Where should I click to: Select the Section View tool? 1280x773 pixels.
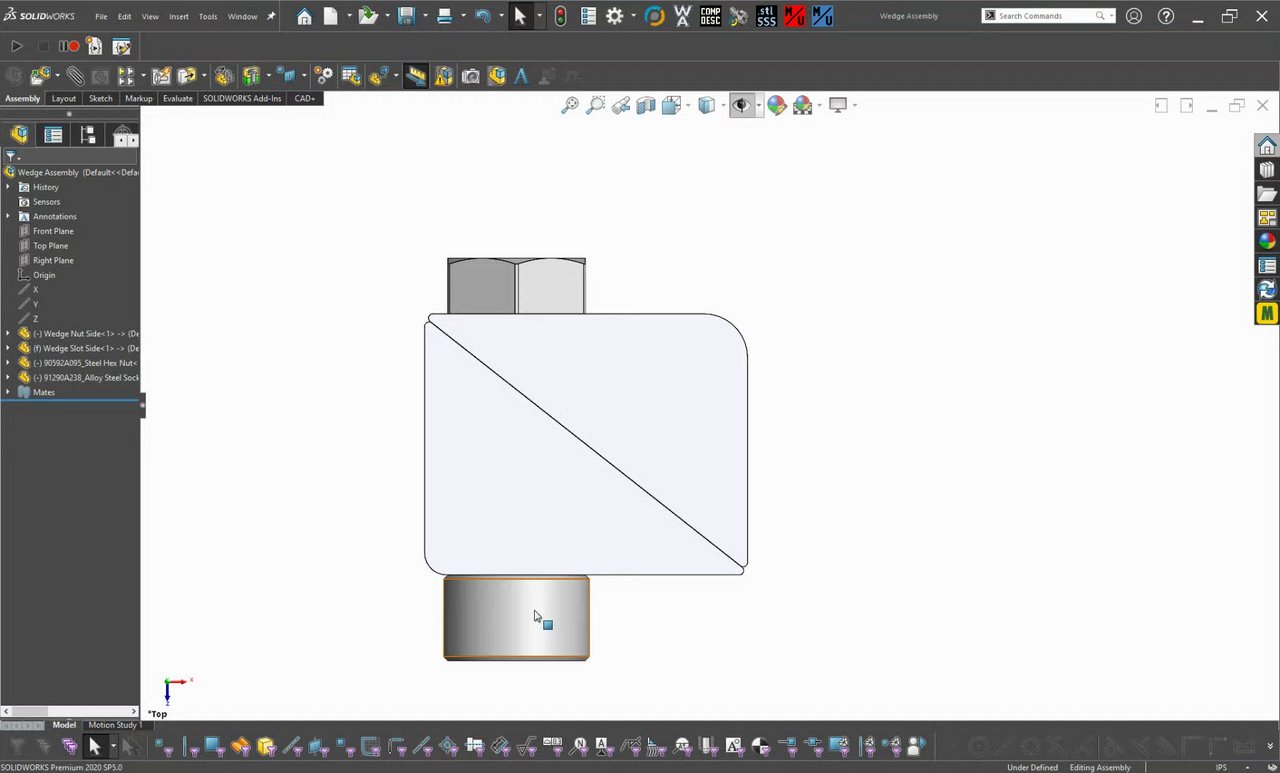(x=646, y=105)
